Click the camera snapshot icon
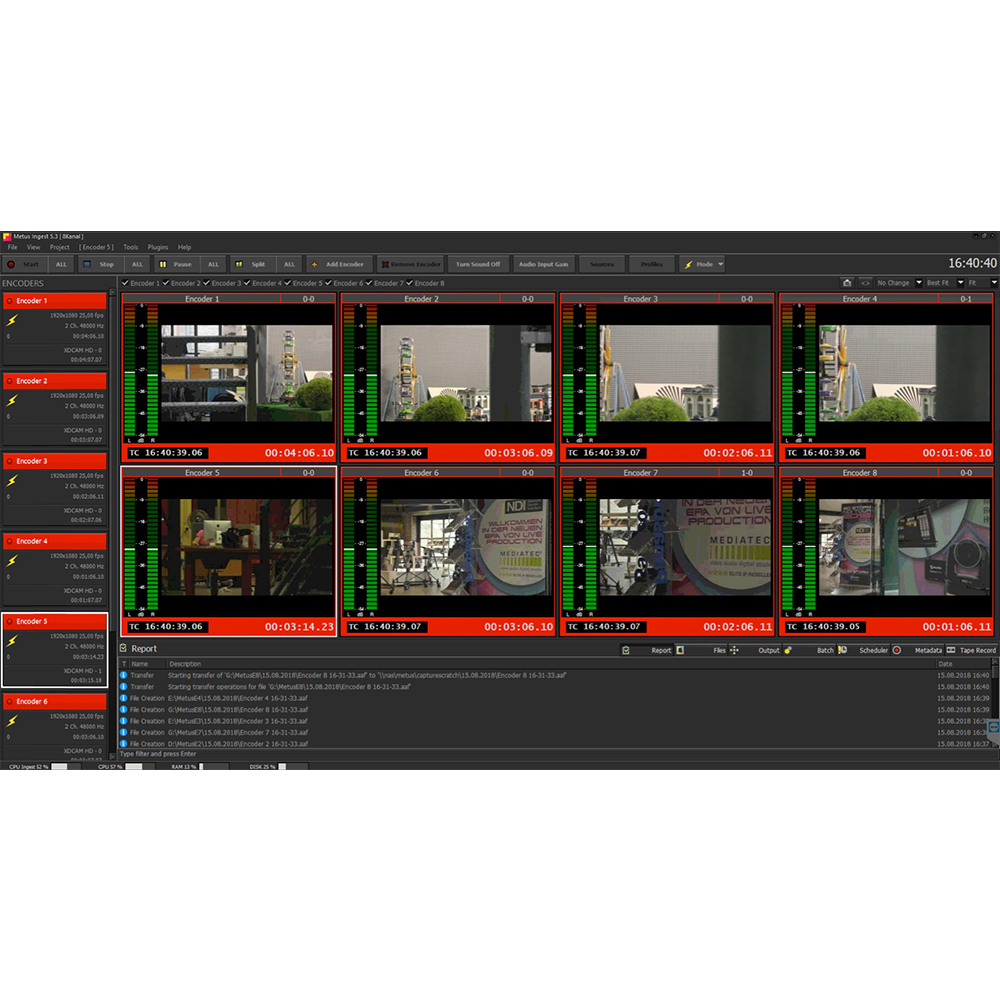The height and width of the screenshot is (1000, 1000). coord(847,283)
